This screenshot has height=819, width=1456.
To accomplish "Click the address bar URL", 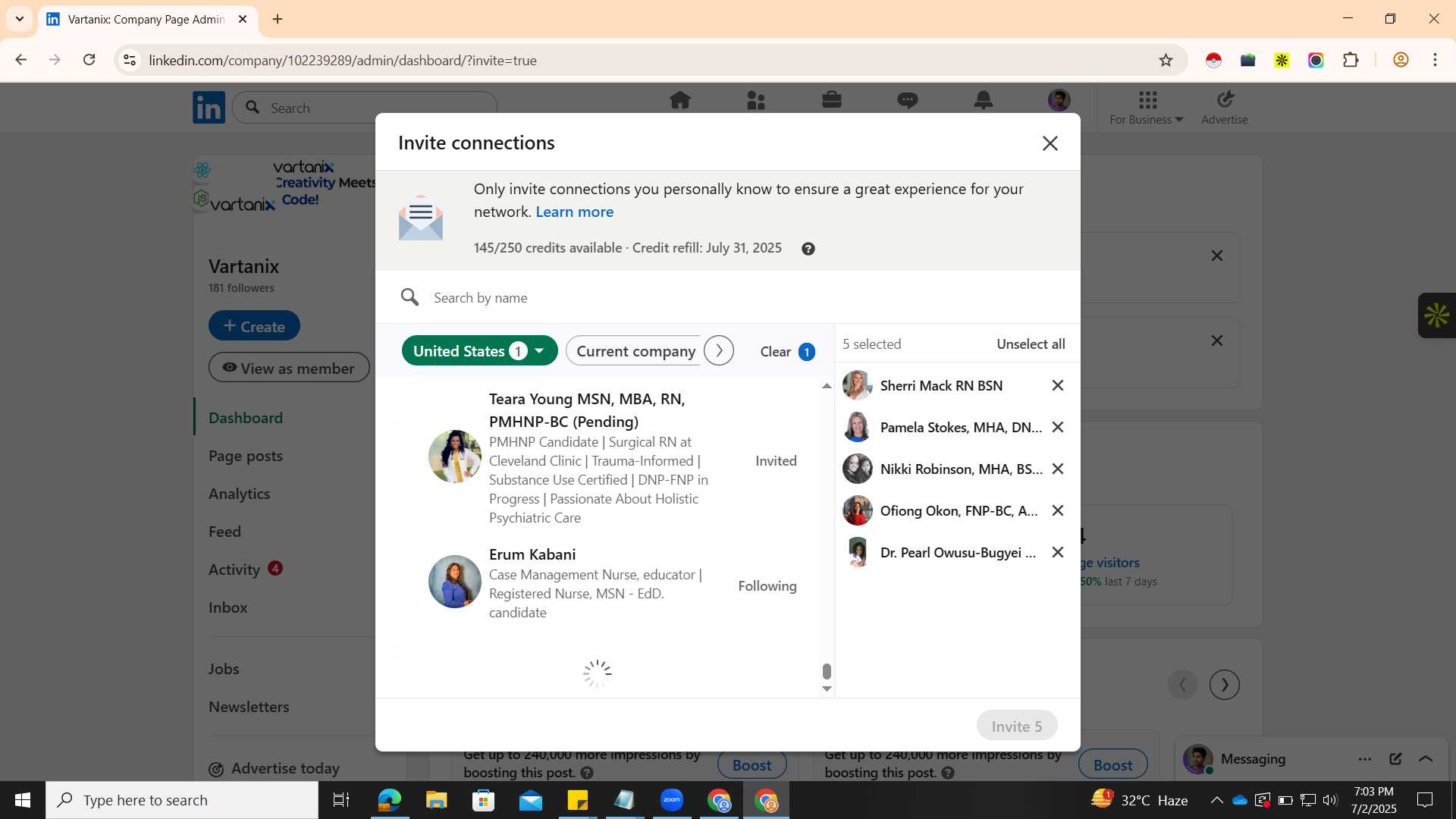I will 343,61.
